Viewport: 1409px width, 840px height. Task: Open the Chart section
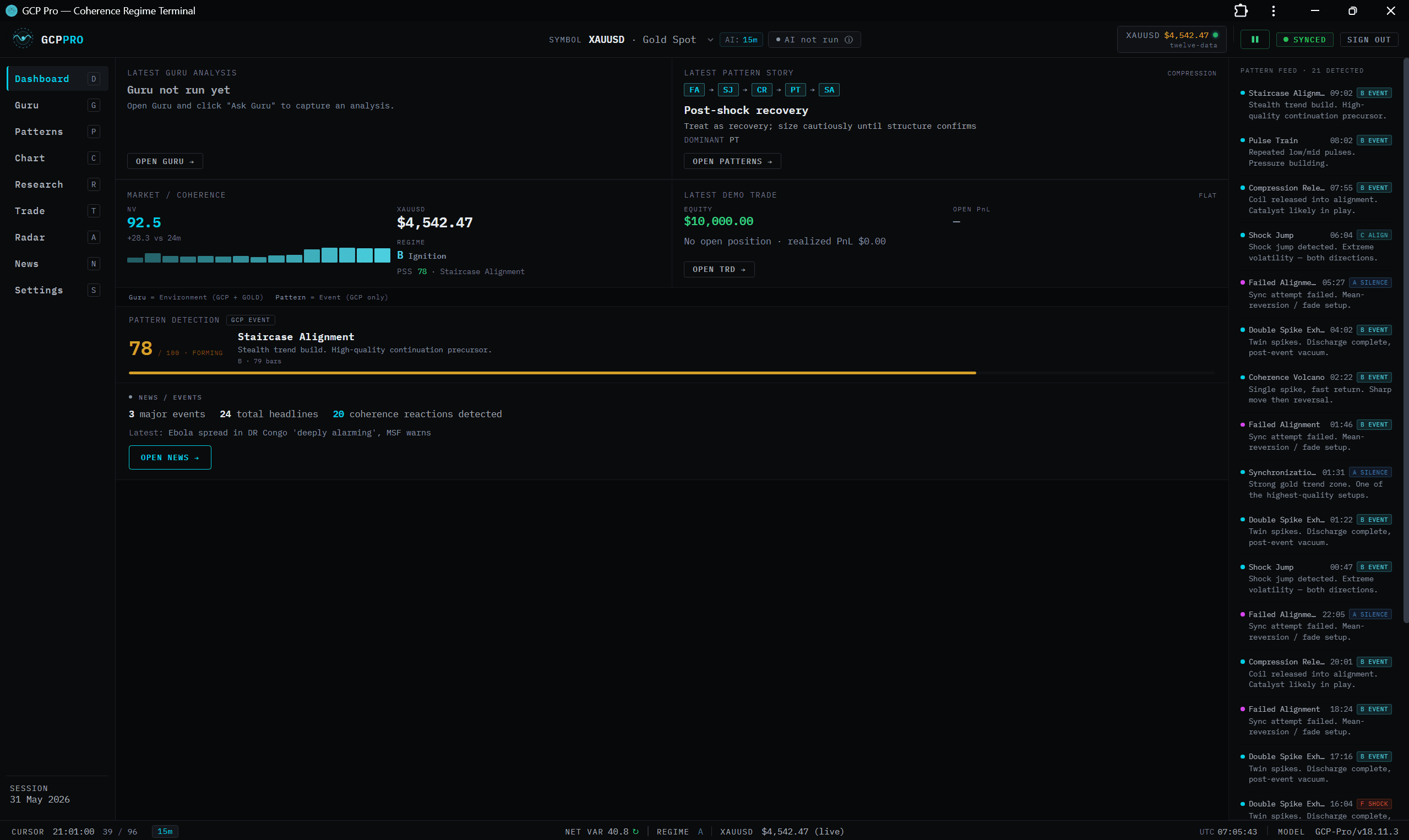click(57, 158)
